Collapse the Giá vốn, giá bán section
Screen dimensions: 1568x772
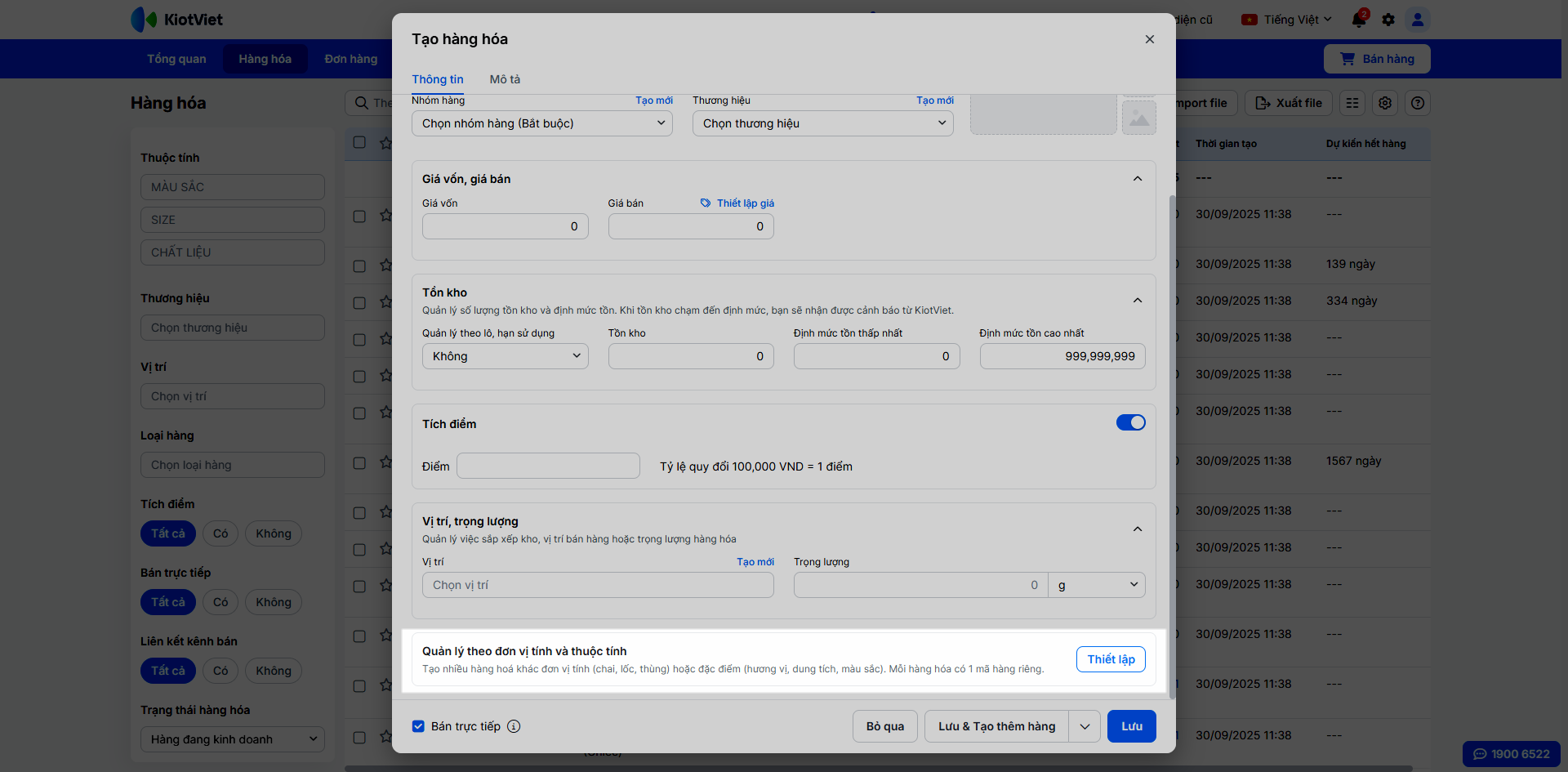tap(1138, 179)
